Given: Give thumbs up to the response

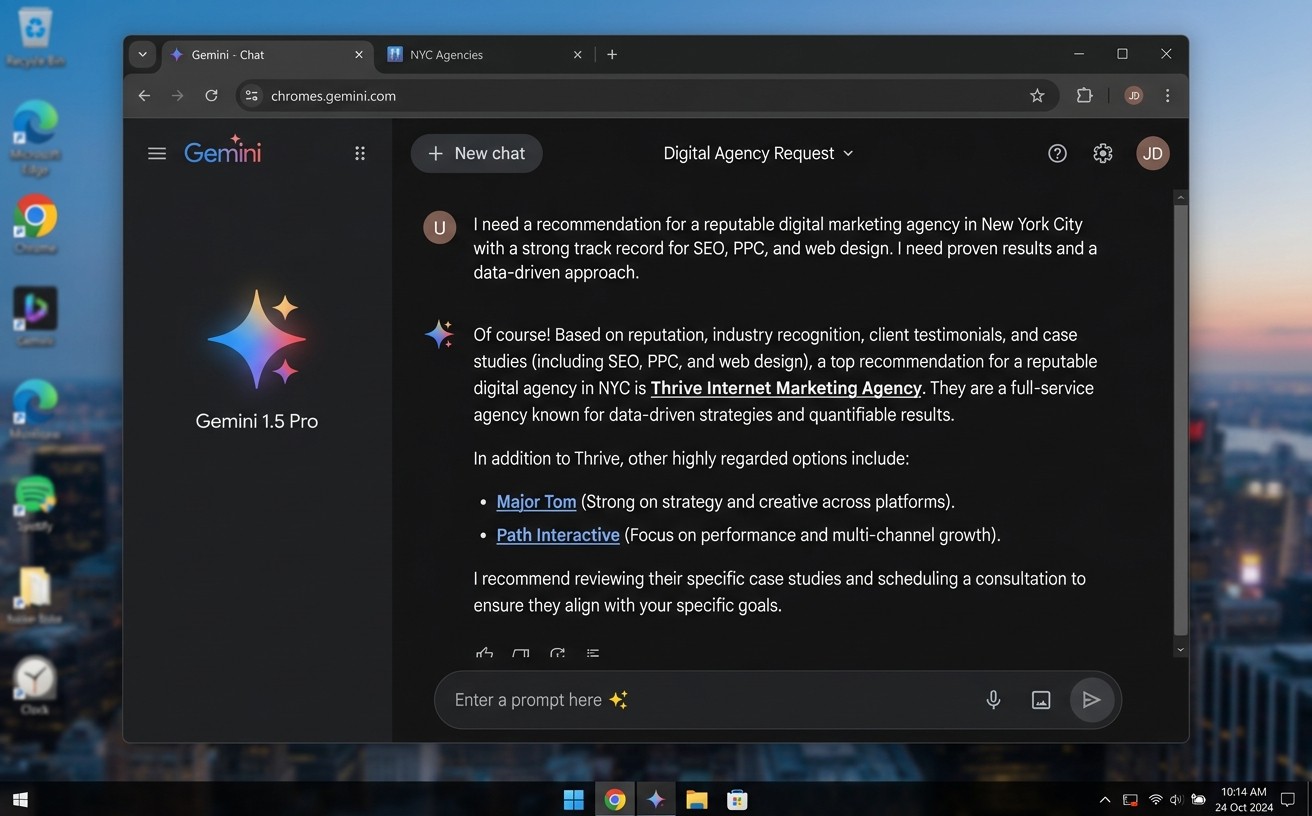Looking at the screenshot, I should [485, 653].
